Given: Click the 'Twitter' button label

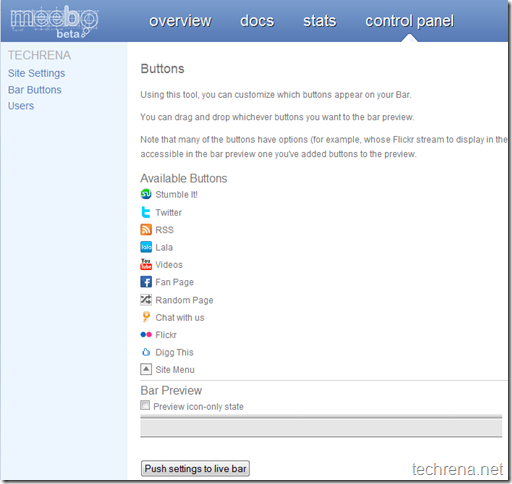Looking at the screenshot, I should tap(168, 212).
